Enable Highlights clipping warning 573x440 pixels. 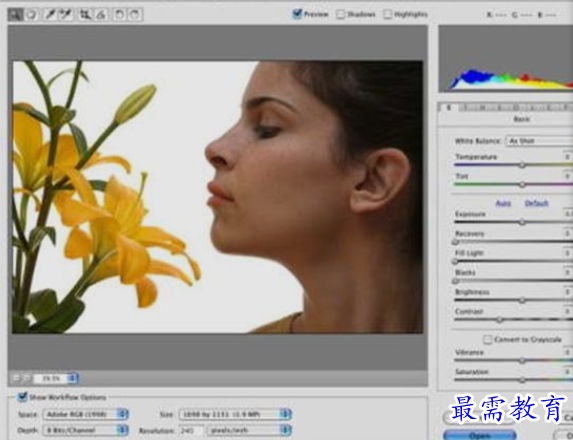click(387, 14)
